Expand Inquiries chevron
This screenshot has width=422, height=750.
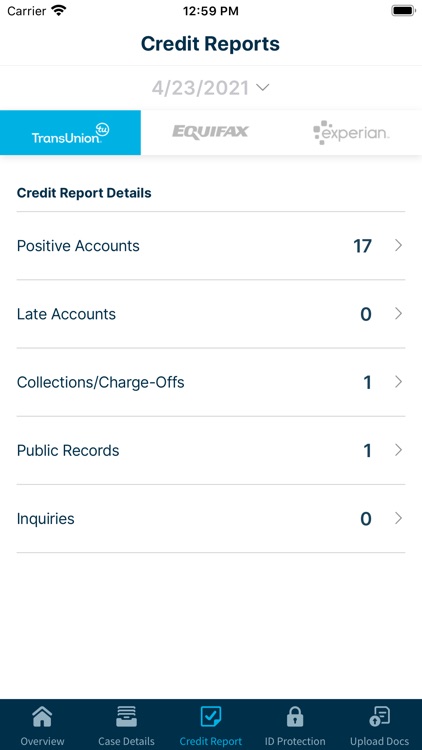pos(398,518)
